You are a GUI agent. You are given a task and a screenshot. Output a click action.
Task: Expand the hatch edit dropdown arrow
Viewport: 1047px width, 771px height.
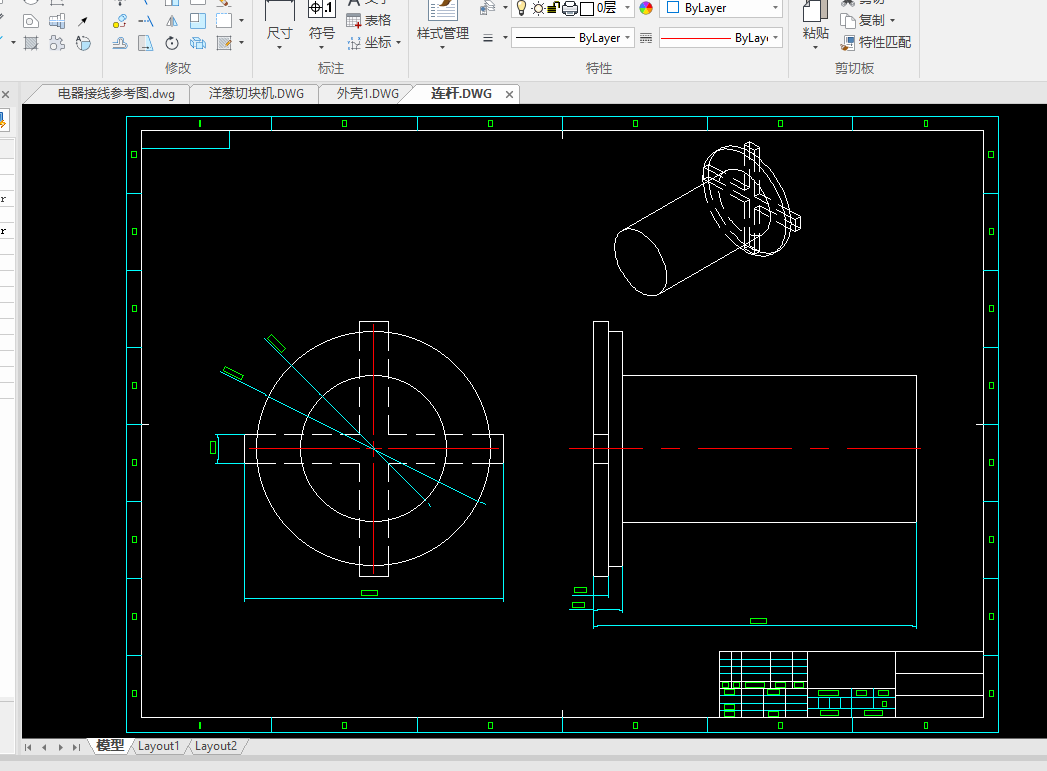click(x=241, y=43)
